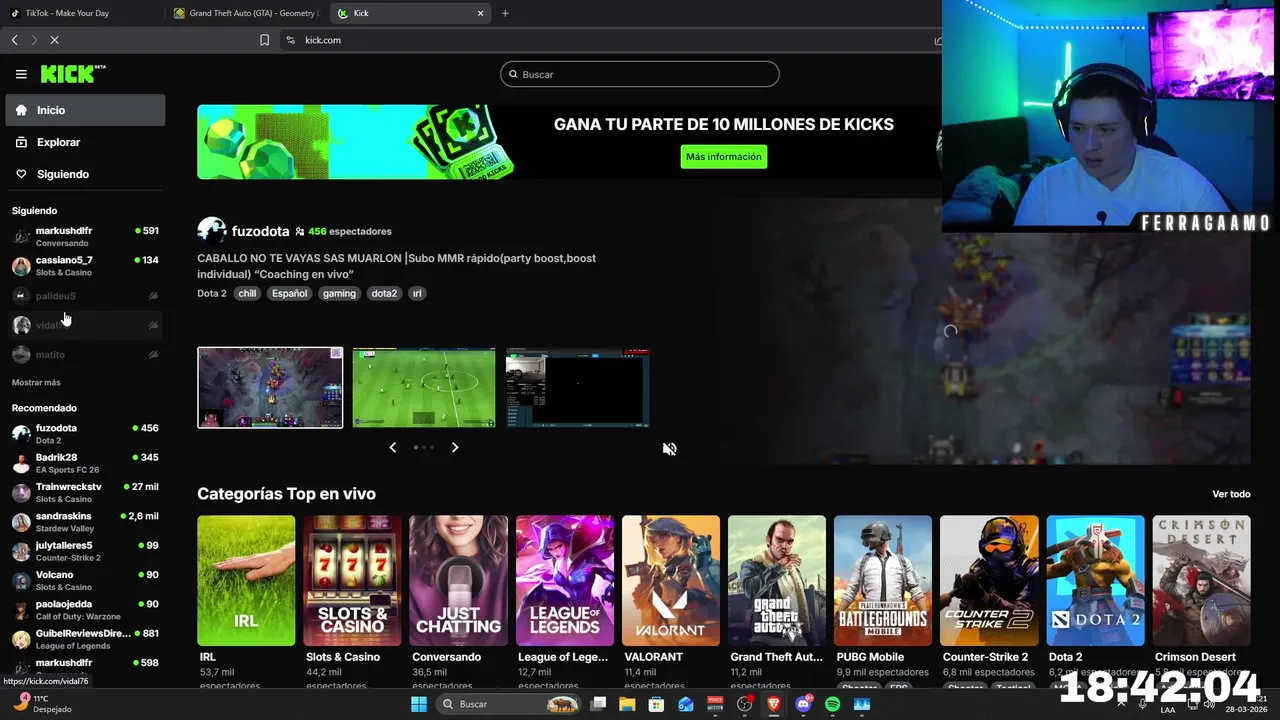Viewport: 1280px width, 720px height.
Task: Close the Kick browser tab
Action: click(480, 13)
